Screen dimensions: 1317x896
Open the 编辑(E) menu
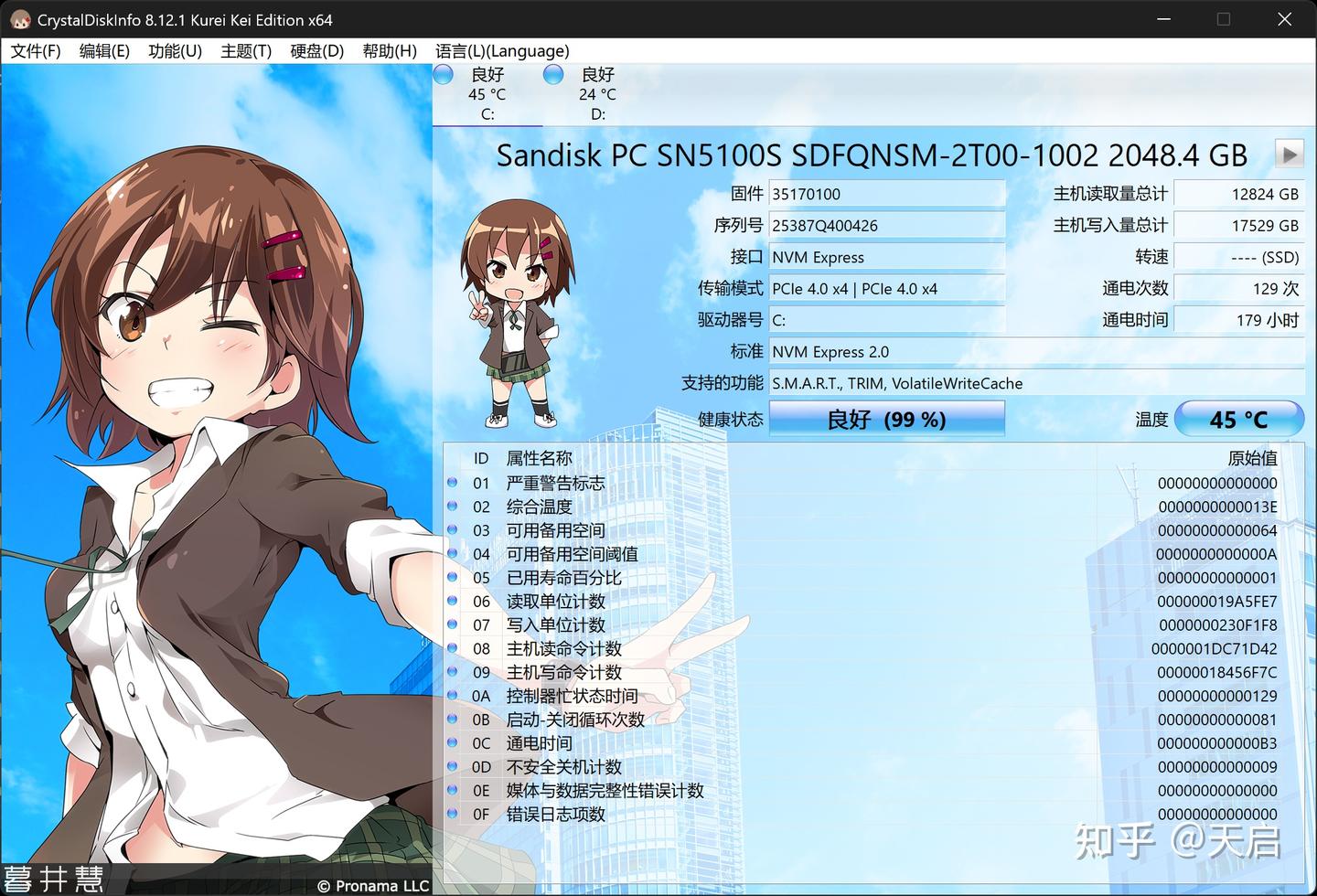(x=104, y=51)
